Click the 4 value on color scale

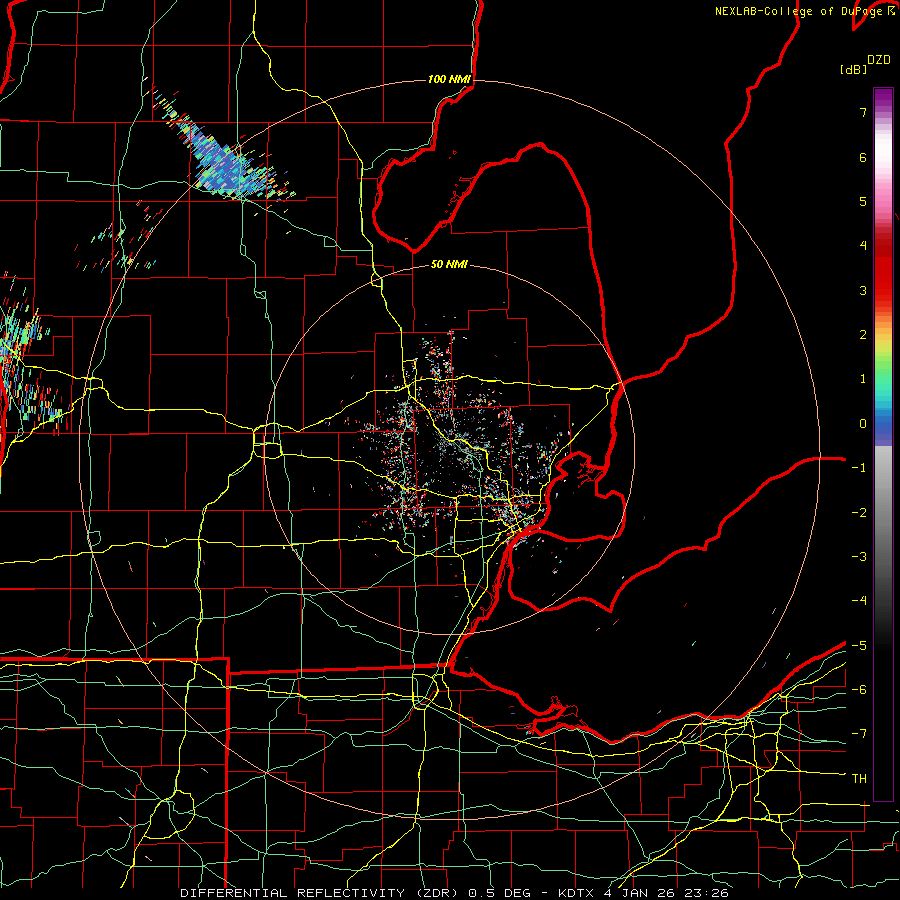863,246
